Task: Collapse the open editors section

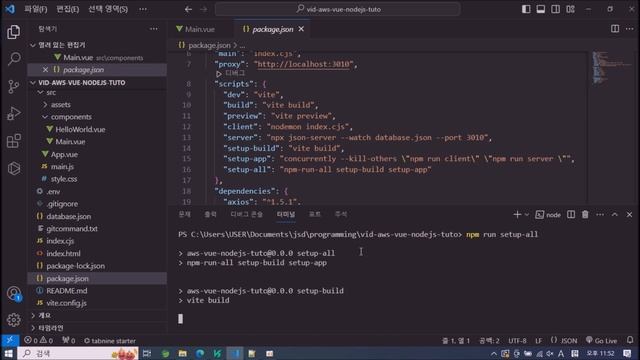Action: (97, 45)
